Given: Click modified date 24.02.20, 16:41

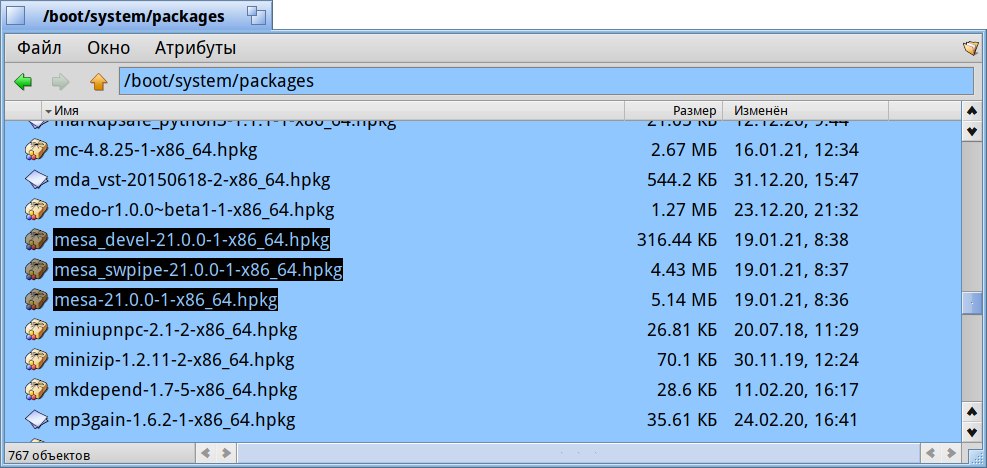Looking at the screenshot, I should (796, 419).
